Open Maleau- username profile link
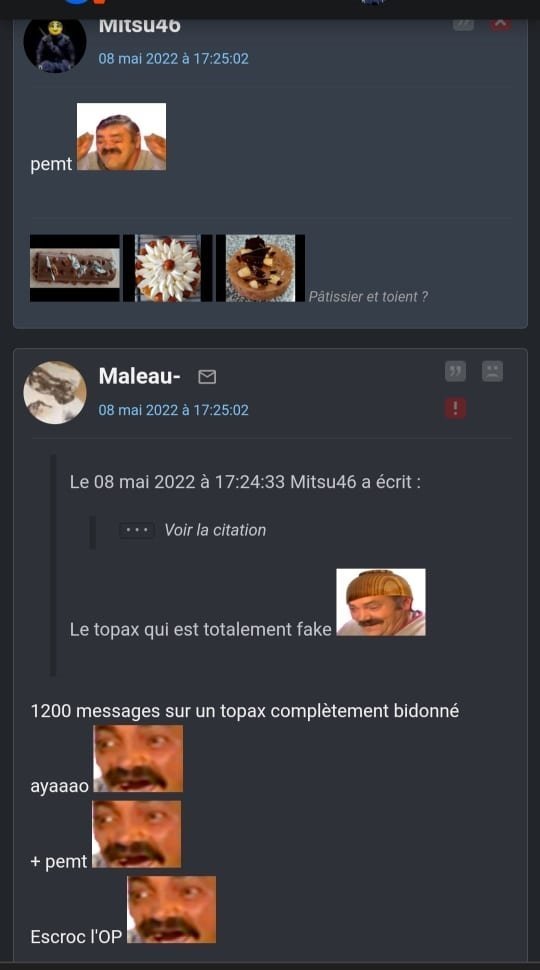This screenshot has height=970, width=540. click(x=140, y=376)
